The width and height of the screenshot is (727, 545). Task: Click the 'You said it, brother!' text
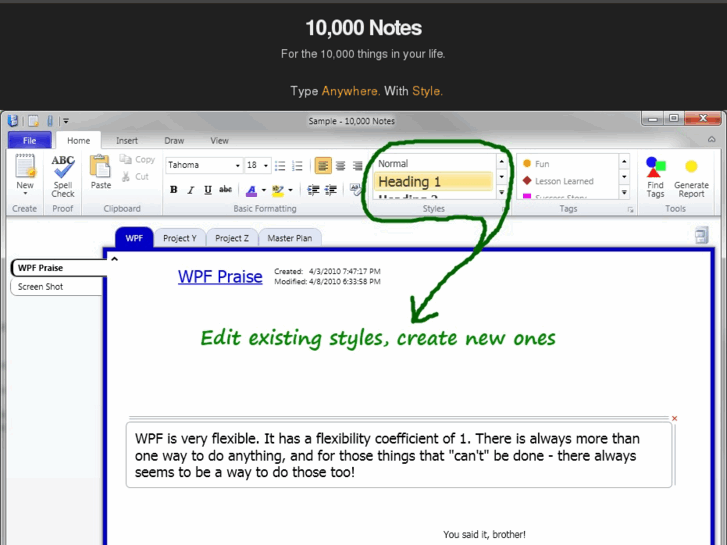point(484,534)
